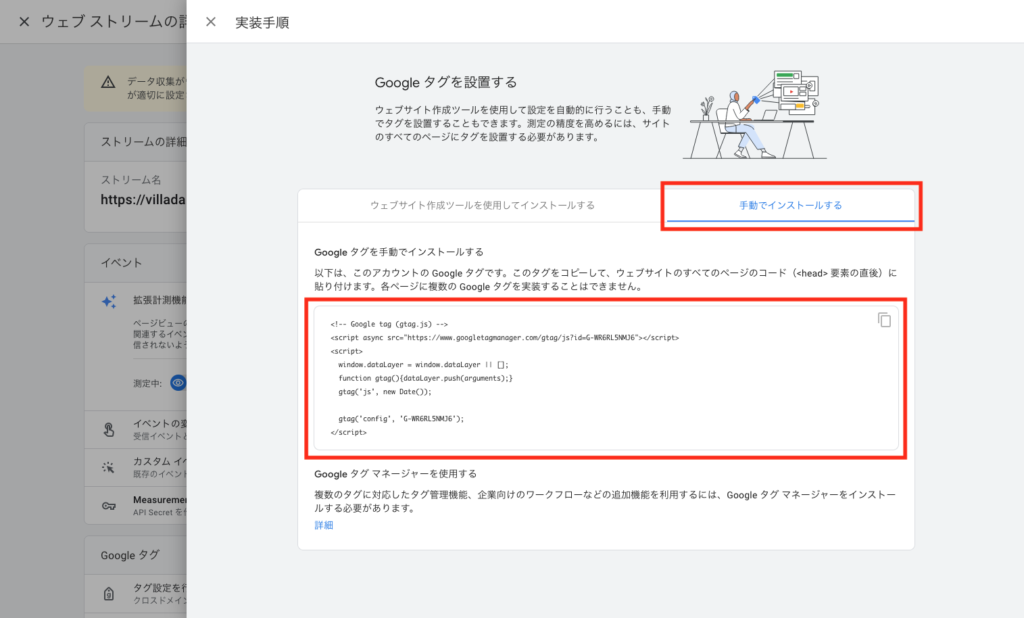This screenshot has width=1024, height=618.
Task: Click inside the gtag.js code box
Action: click(600, 380)
